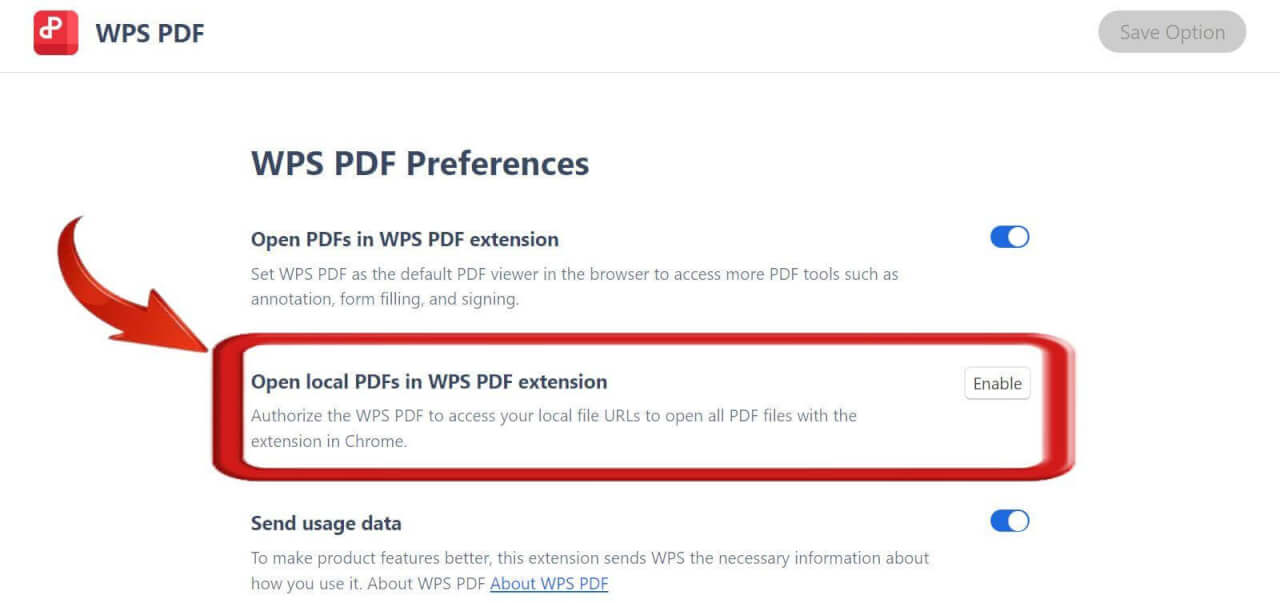
Task: Click the Open PDFs in WPS PDF extension label
Action: coord(403,239)
